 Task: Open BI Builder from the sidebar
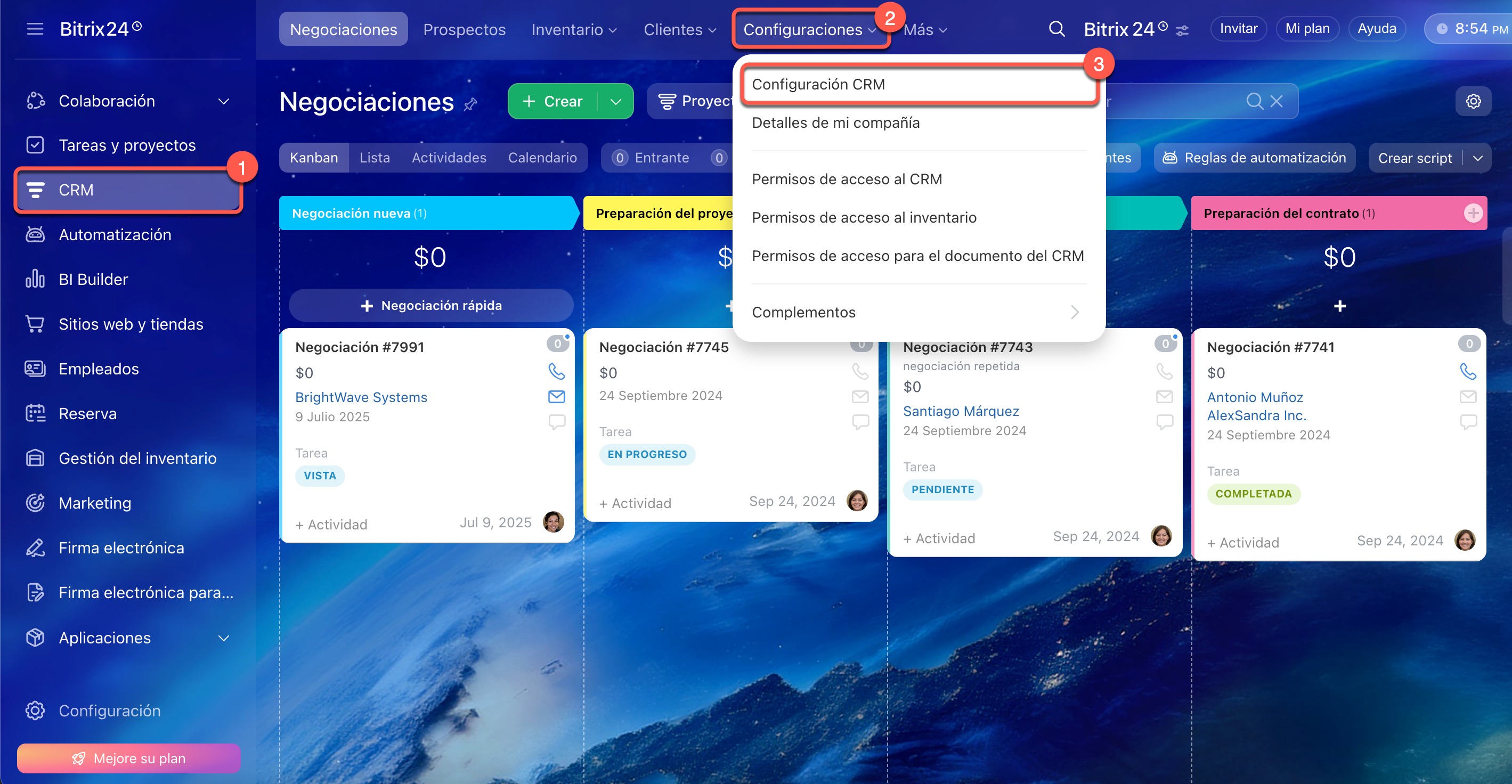pos(93,279)
